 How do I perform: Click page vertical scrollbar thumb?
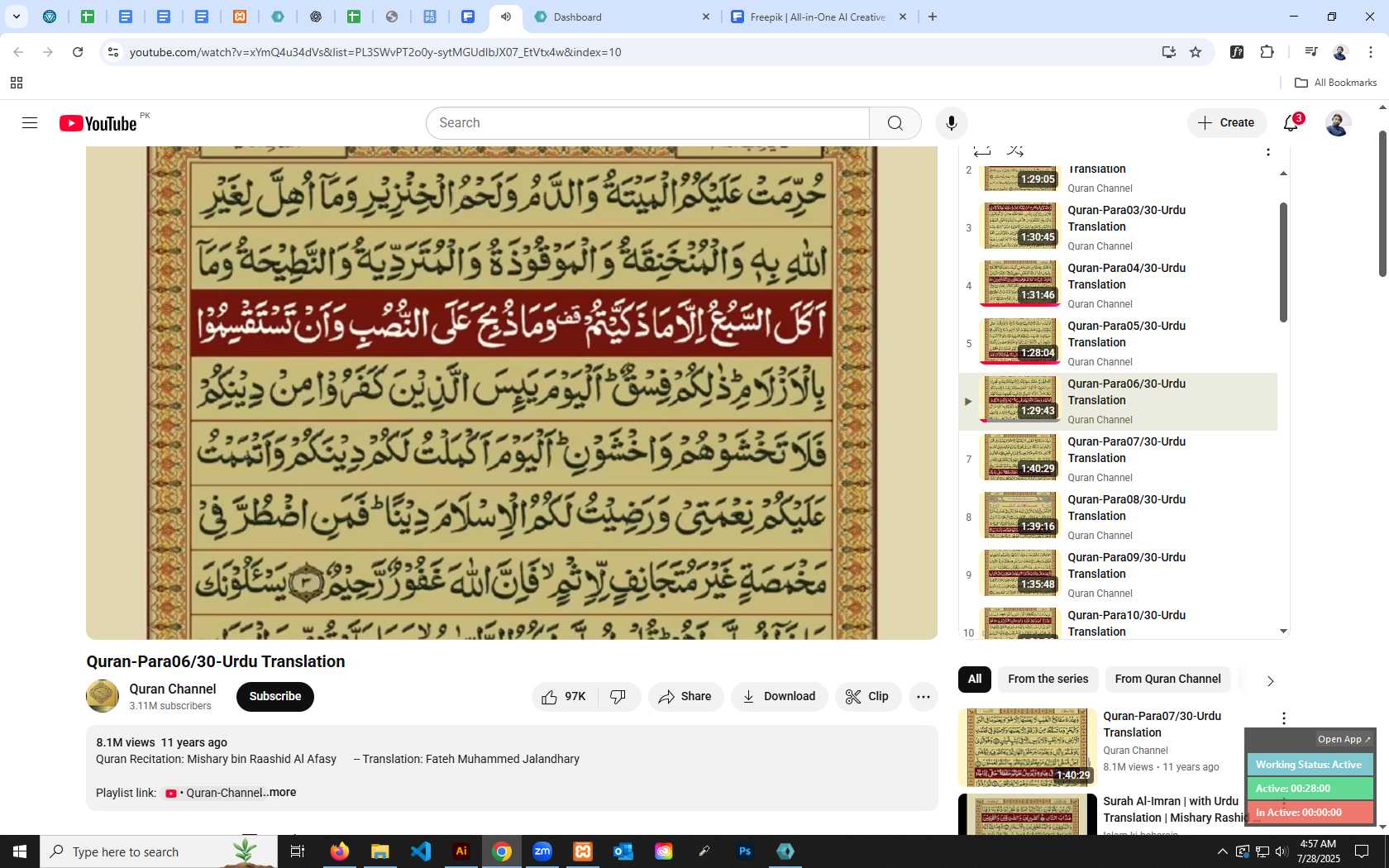click(1382, 203)
